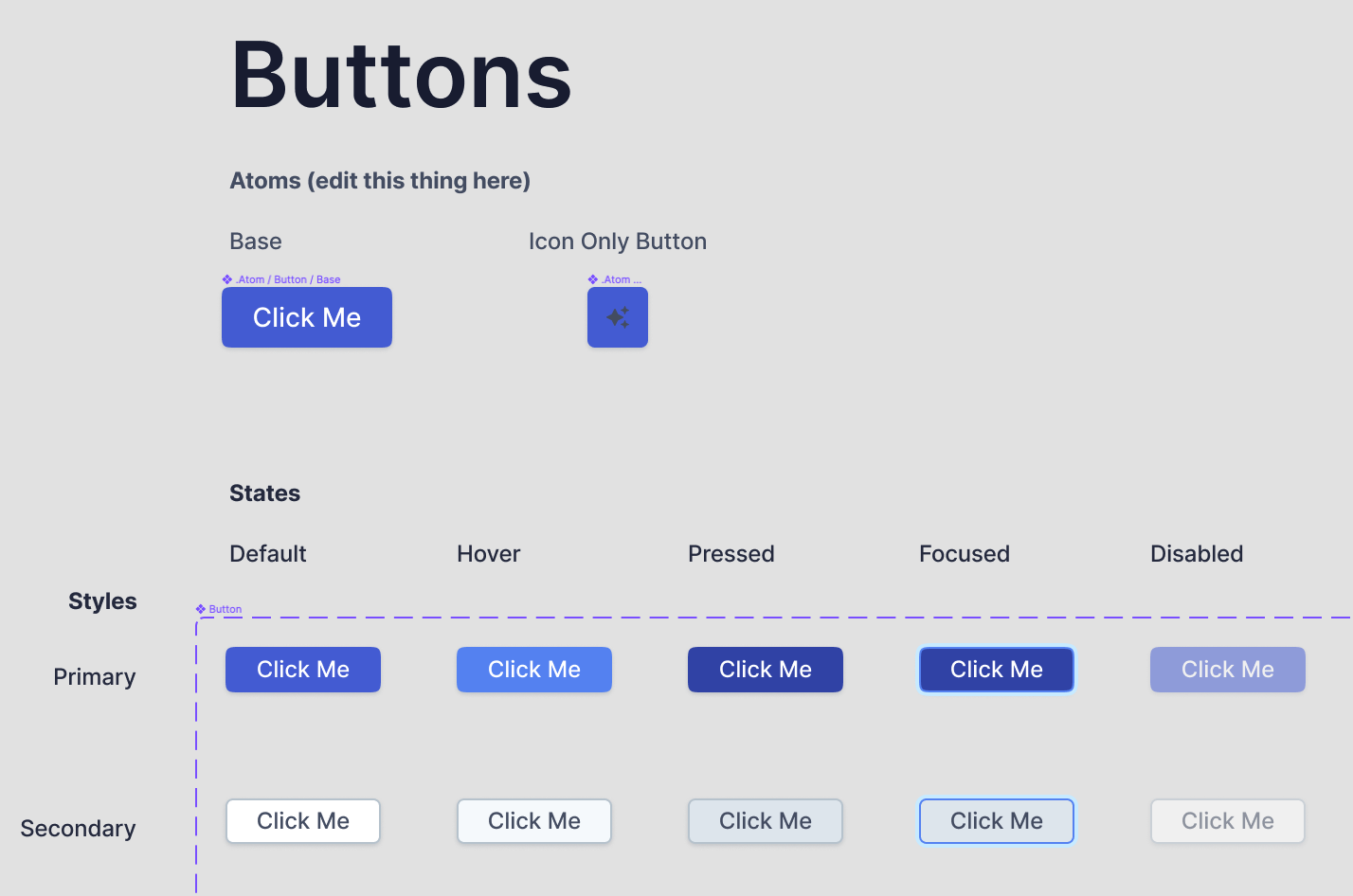This screenshot has height=896, width=1353.
Task: Click the Secondary Default 'Click Me' button
Action: pos(303,821)
